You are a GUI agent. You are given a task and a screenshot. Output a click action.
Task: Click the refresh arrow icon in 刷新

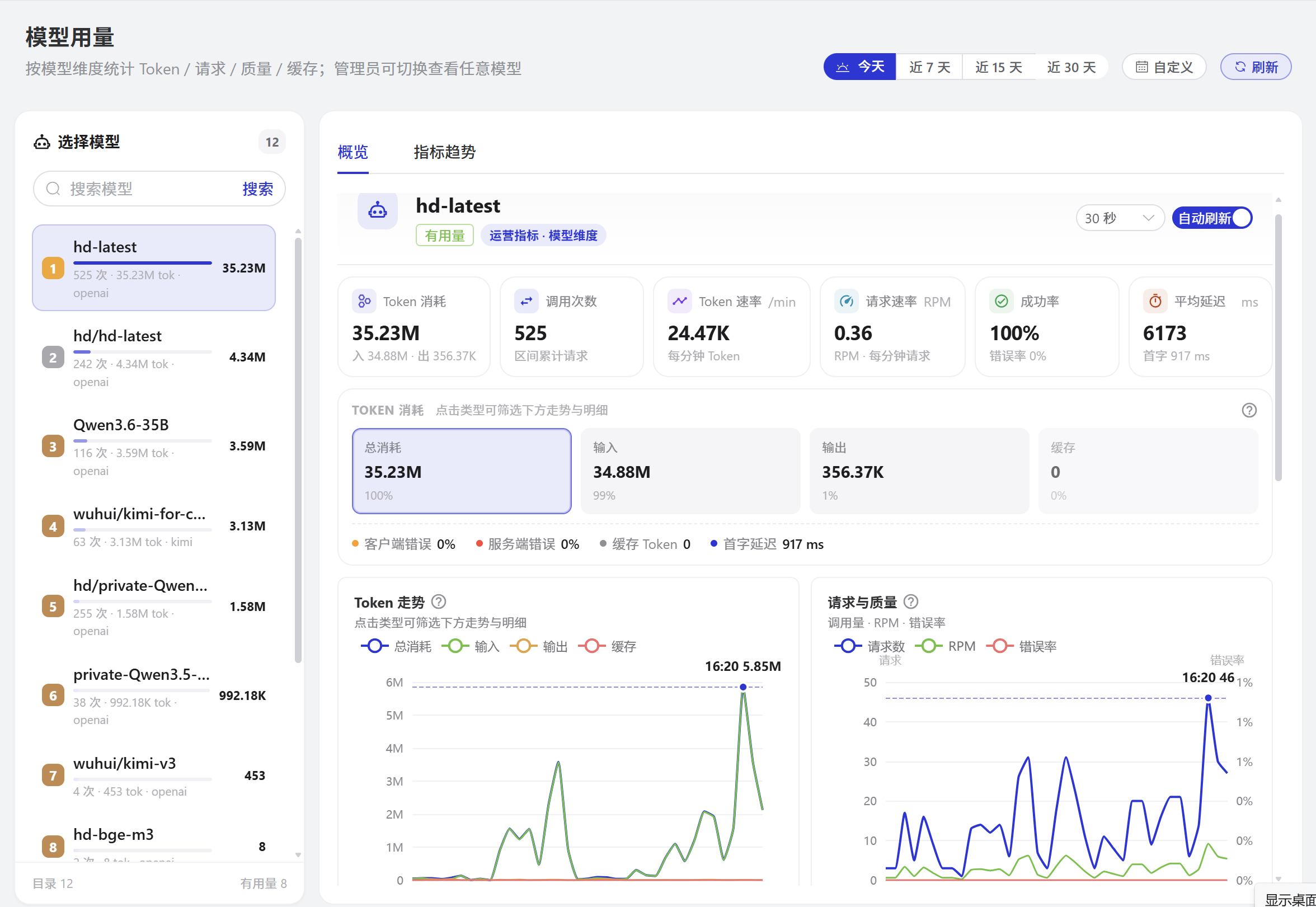[x=1240, y=67]
